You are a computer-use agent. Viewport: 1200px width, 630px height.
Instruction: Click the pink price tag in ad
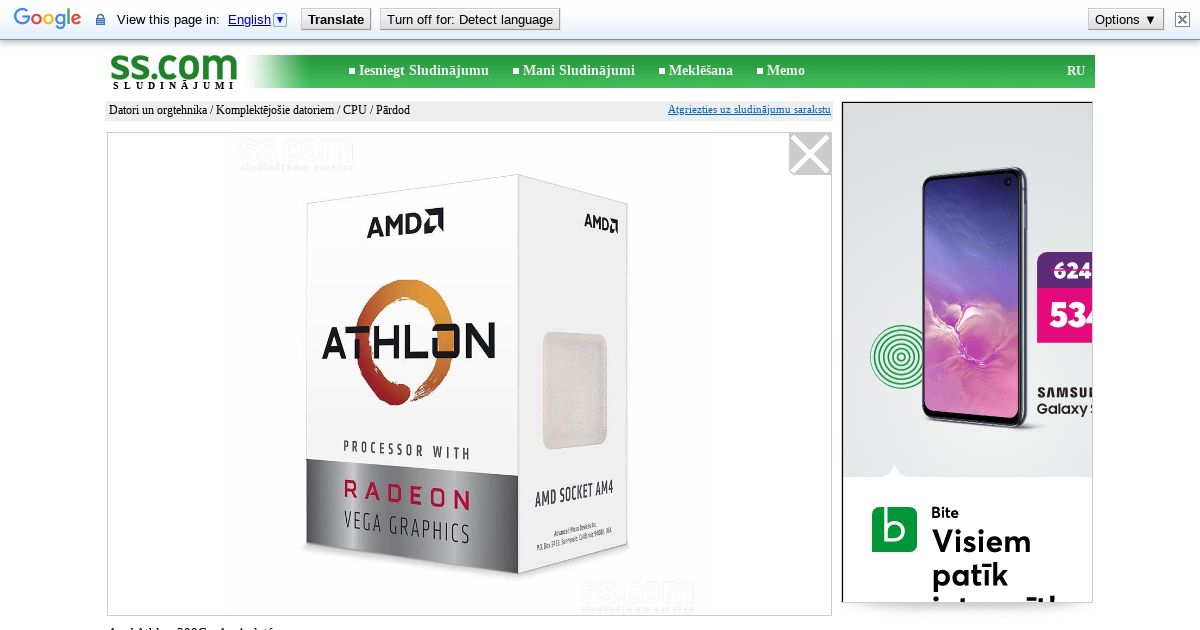click(1064, 314)
